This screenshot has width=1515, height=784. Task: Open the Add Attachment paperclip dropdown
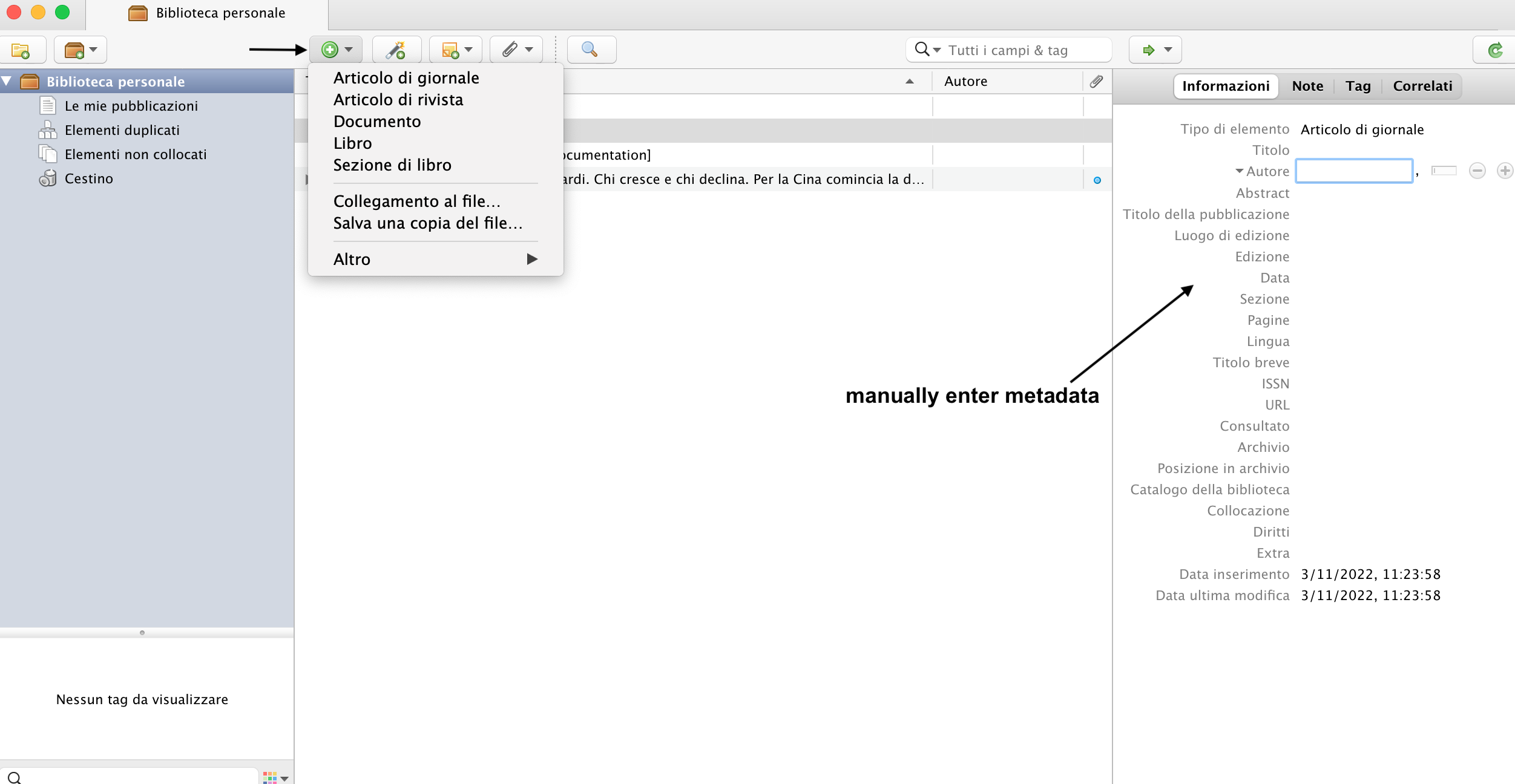click(x=516, y=50)
